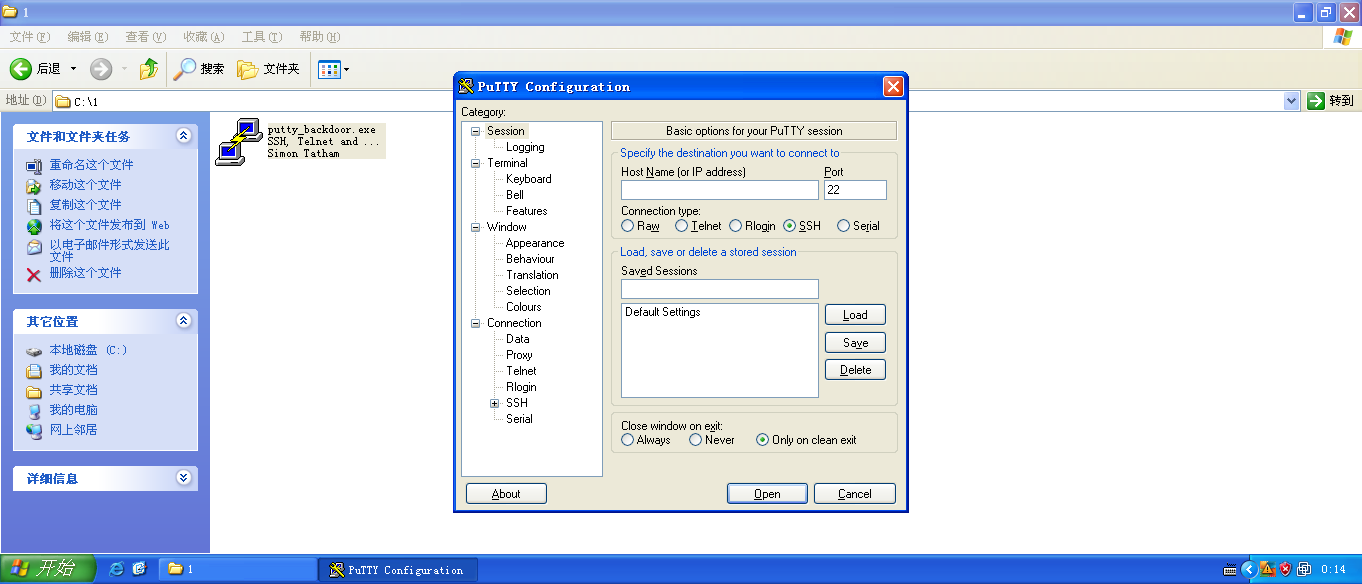
Task: Select the putty_backdoor.exe file icon
Action: click(x=238, y=141)
